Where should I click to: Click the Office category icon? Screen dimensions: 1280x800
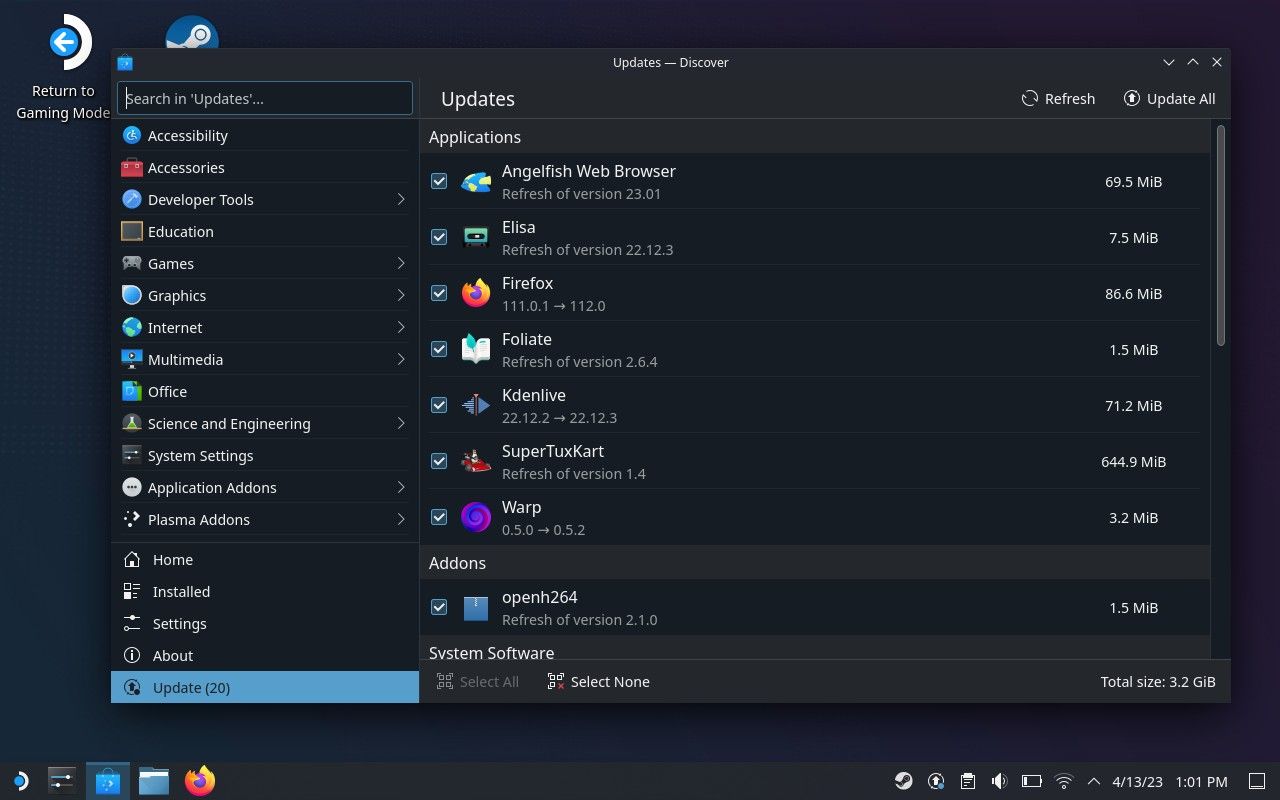[132, 392]
